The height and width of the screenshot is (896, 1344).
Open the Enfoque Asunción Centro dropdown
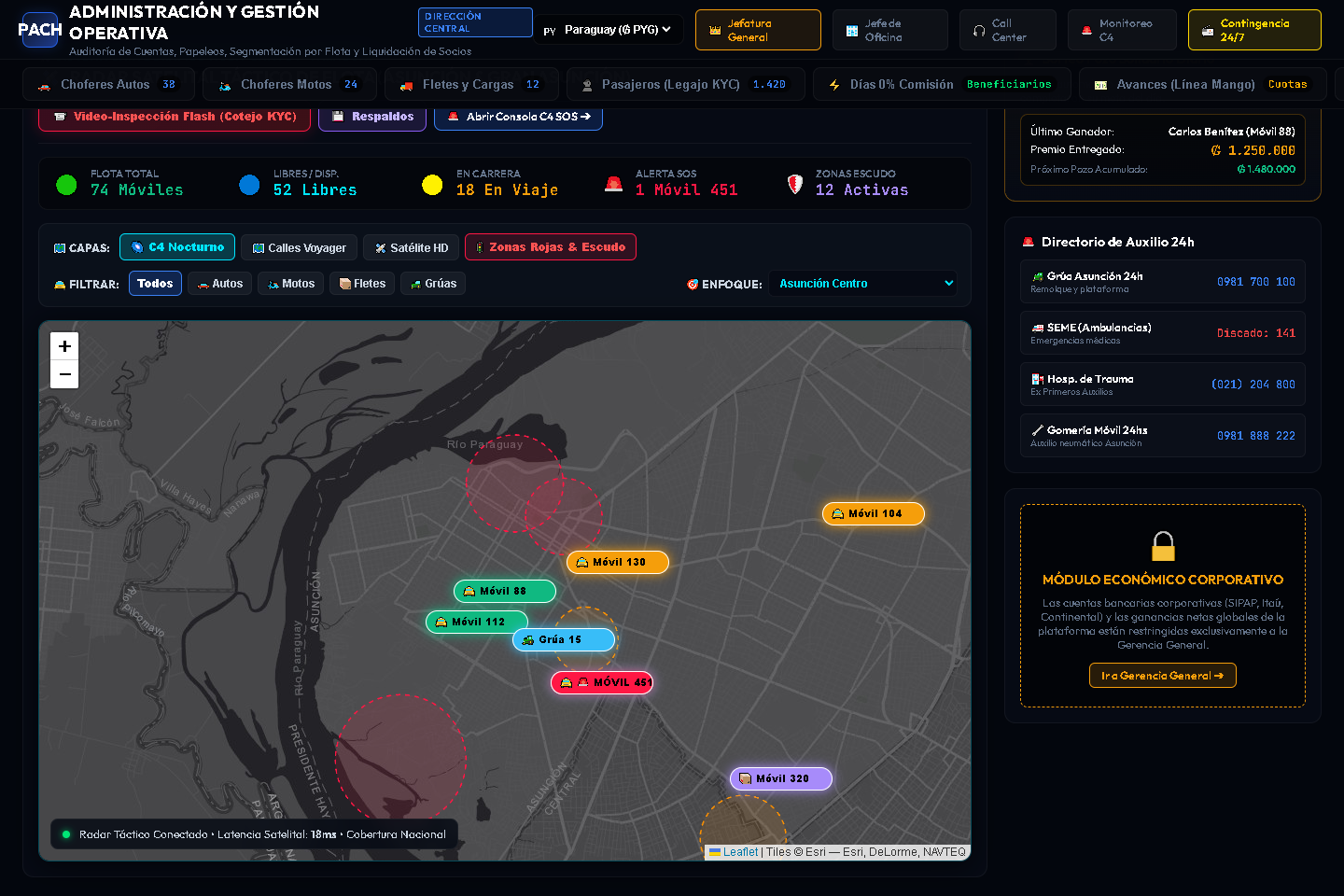point(863,284)
